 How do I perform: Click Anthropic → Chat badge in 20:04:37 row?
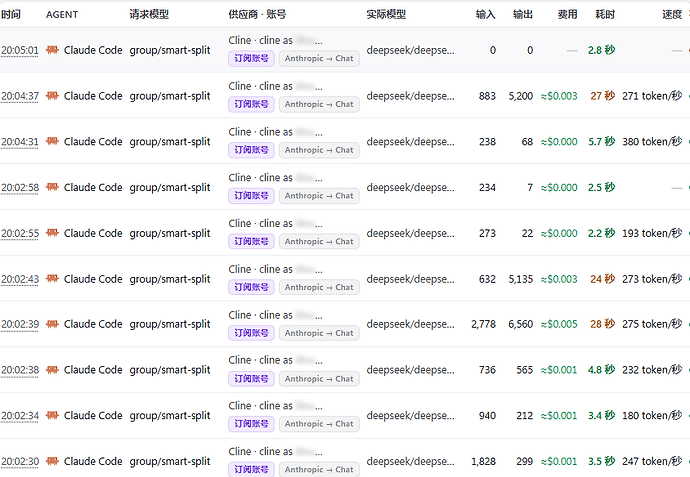(x=319, y=104)
